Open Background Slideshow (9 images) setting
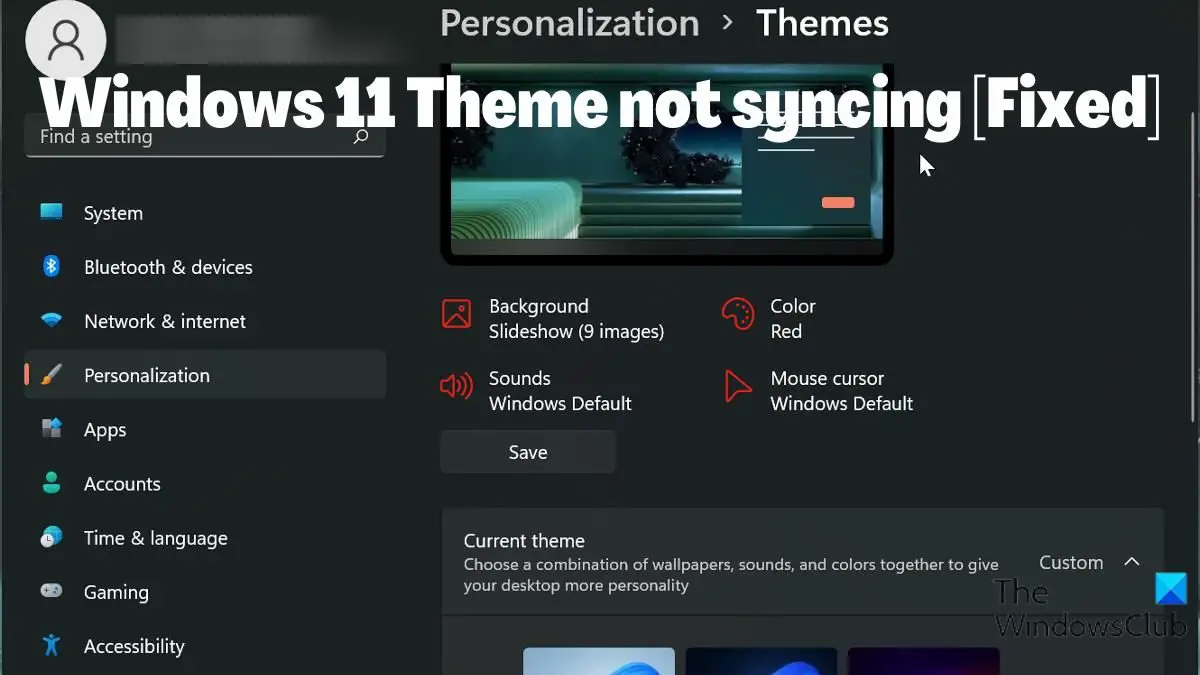The width and height of the screenshot is (1200, 675). tap(553, 318)
